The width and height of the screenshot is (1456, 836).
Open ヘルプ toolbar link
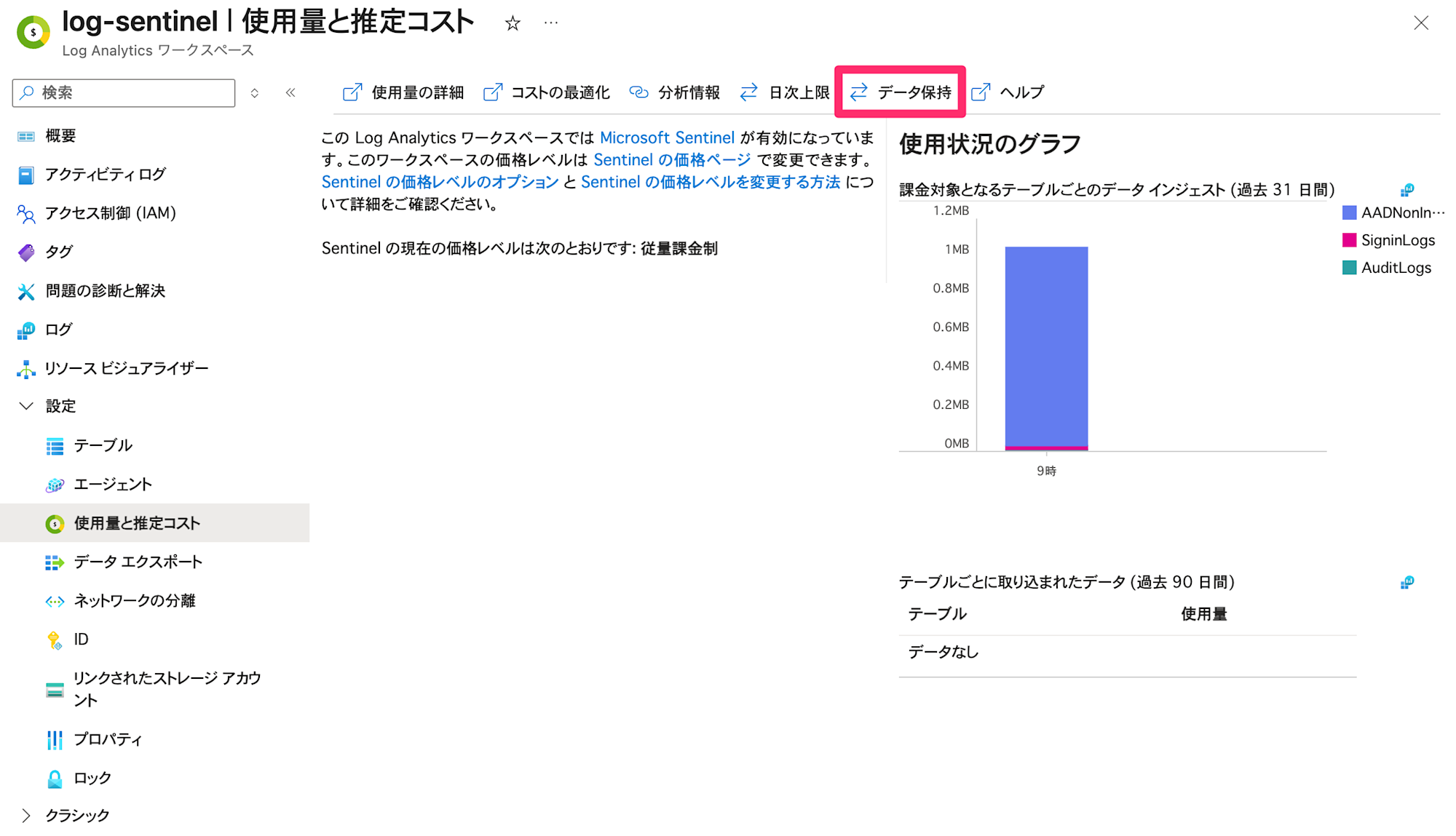coord(1008,92)
